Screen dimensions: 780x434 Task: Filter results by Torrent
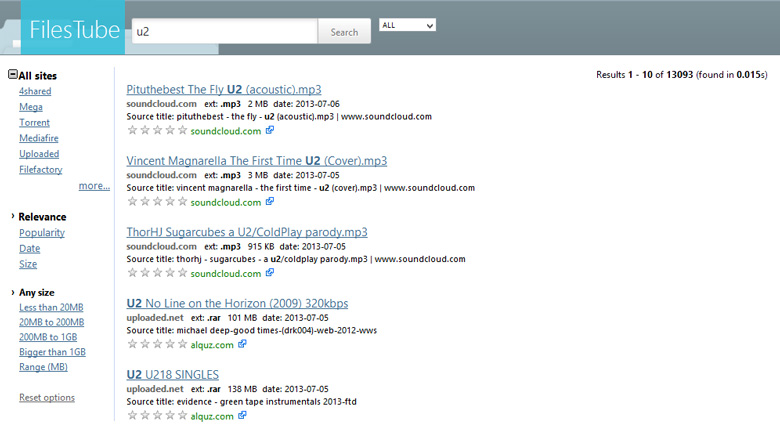(34, 122)
